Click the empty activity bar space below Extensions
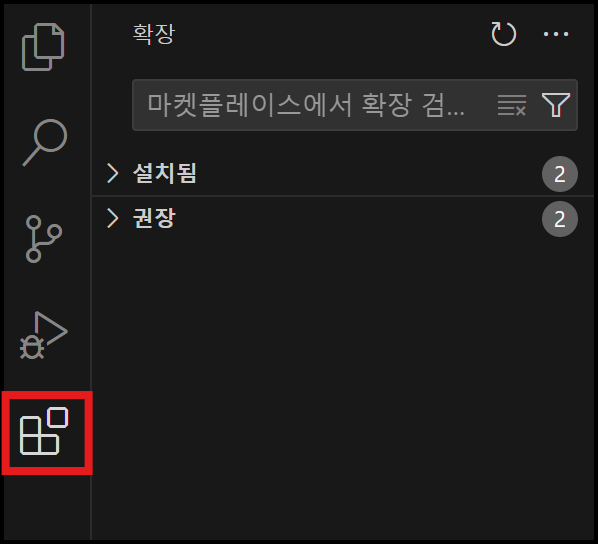 point(46,507)
